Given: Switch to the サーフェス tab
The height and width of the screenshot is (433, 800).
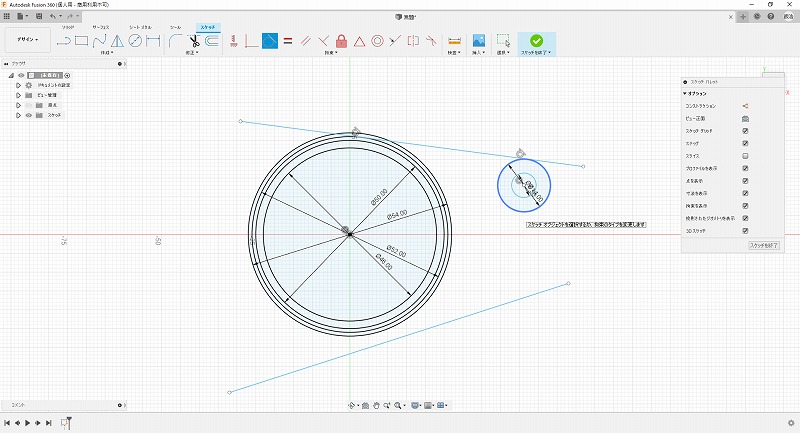Looking at the screenshot, I should pyautogui.click(x=101, y=28).
